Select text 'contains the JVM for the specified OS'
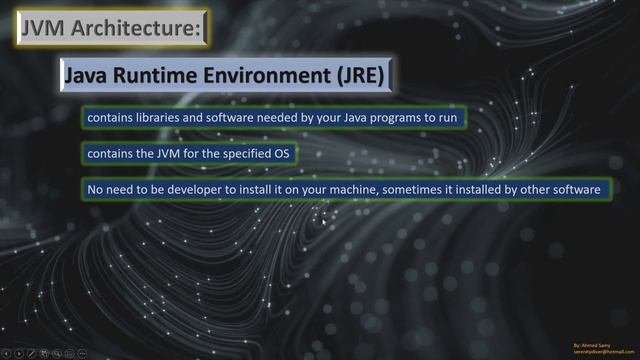The image size is (640, 360). click(x=189, y=153)
